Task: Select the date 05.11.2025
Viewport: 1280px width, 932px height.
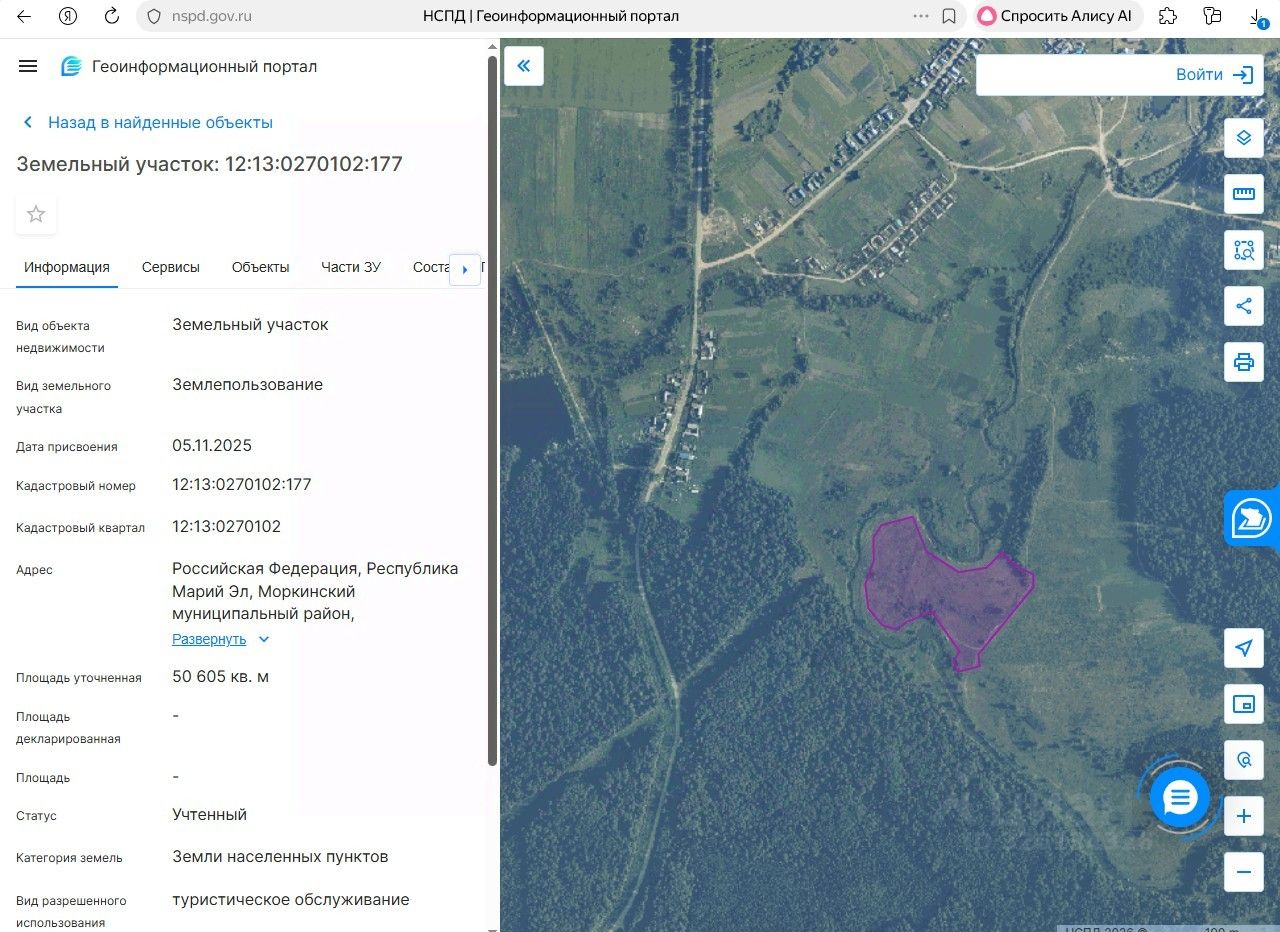Action: tap(212, 446)
